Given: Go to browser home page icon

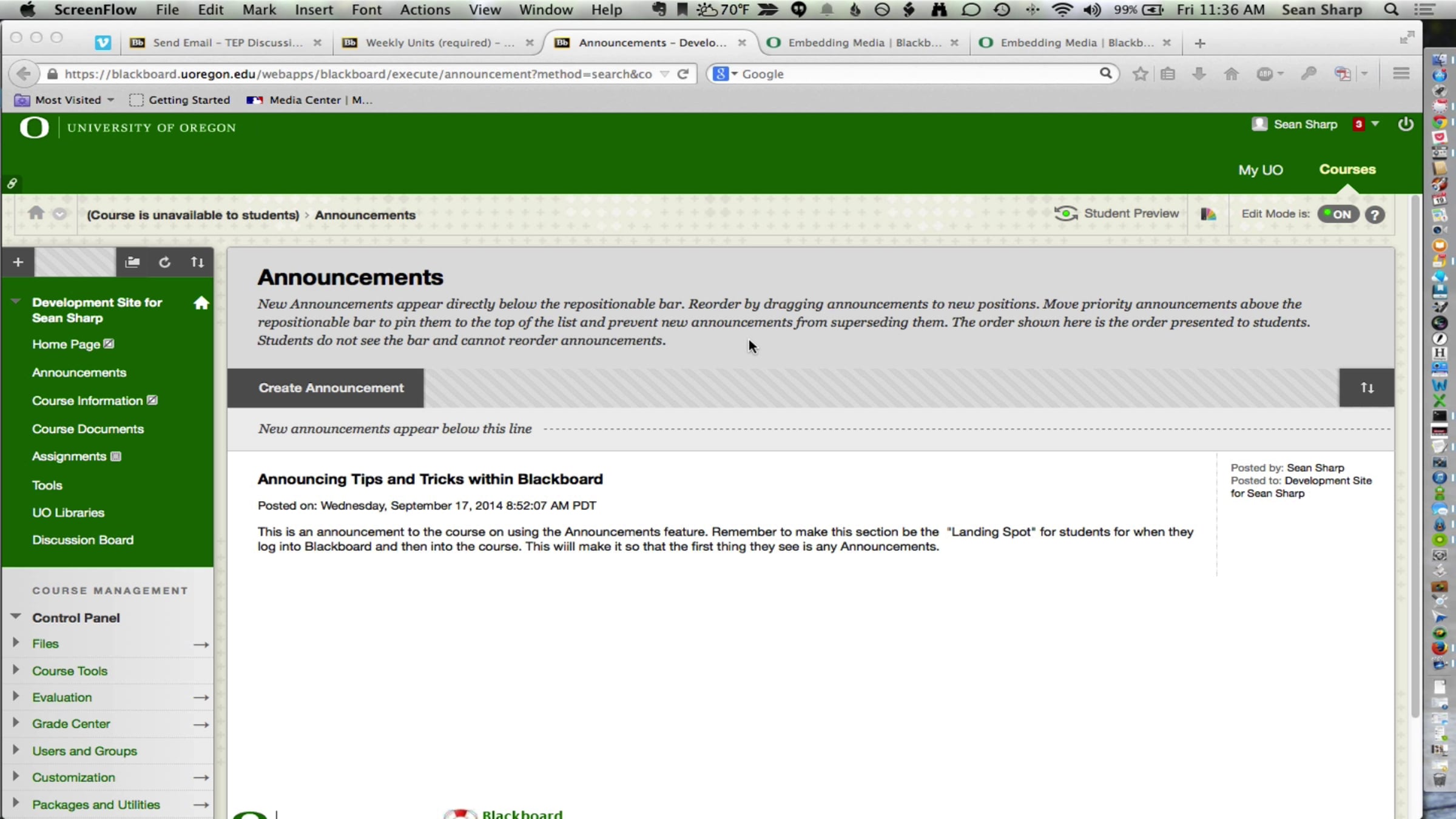Looking at the screenshot, I should coord(1231,74).
